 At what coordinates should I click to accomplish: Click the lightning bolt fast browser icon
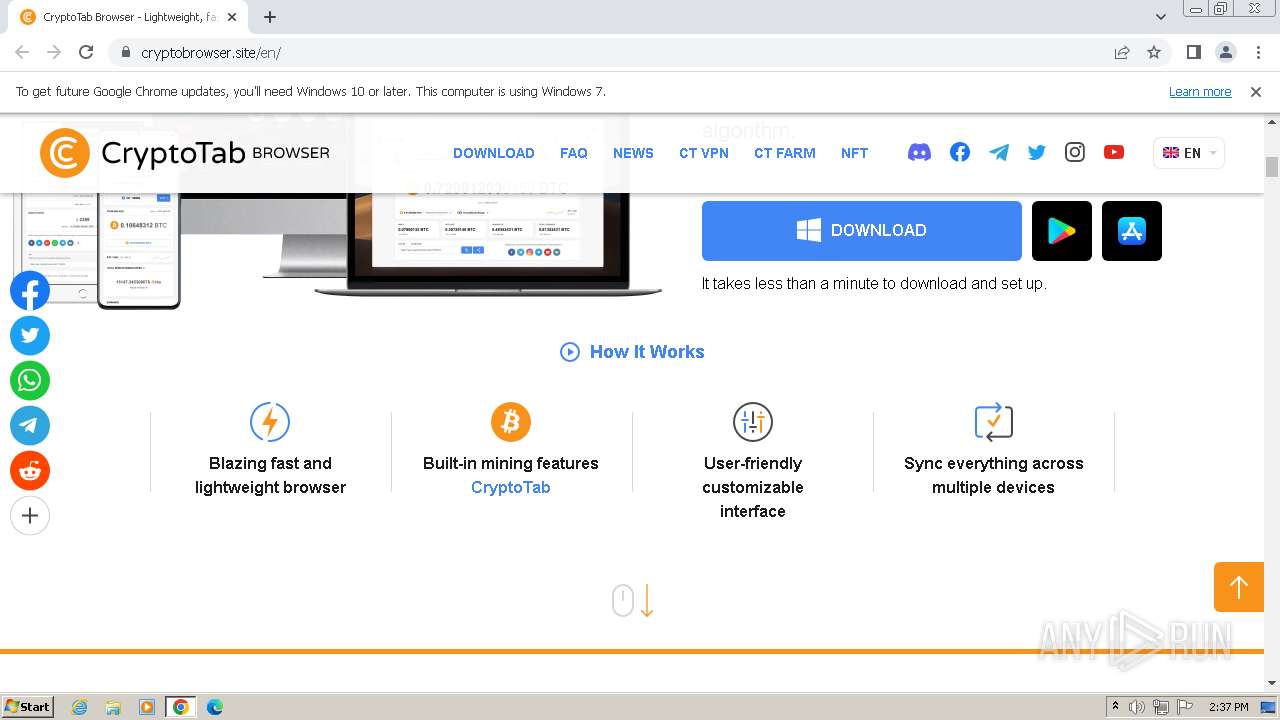coord(270,422)
